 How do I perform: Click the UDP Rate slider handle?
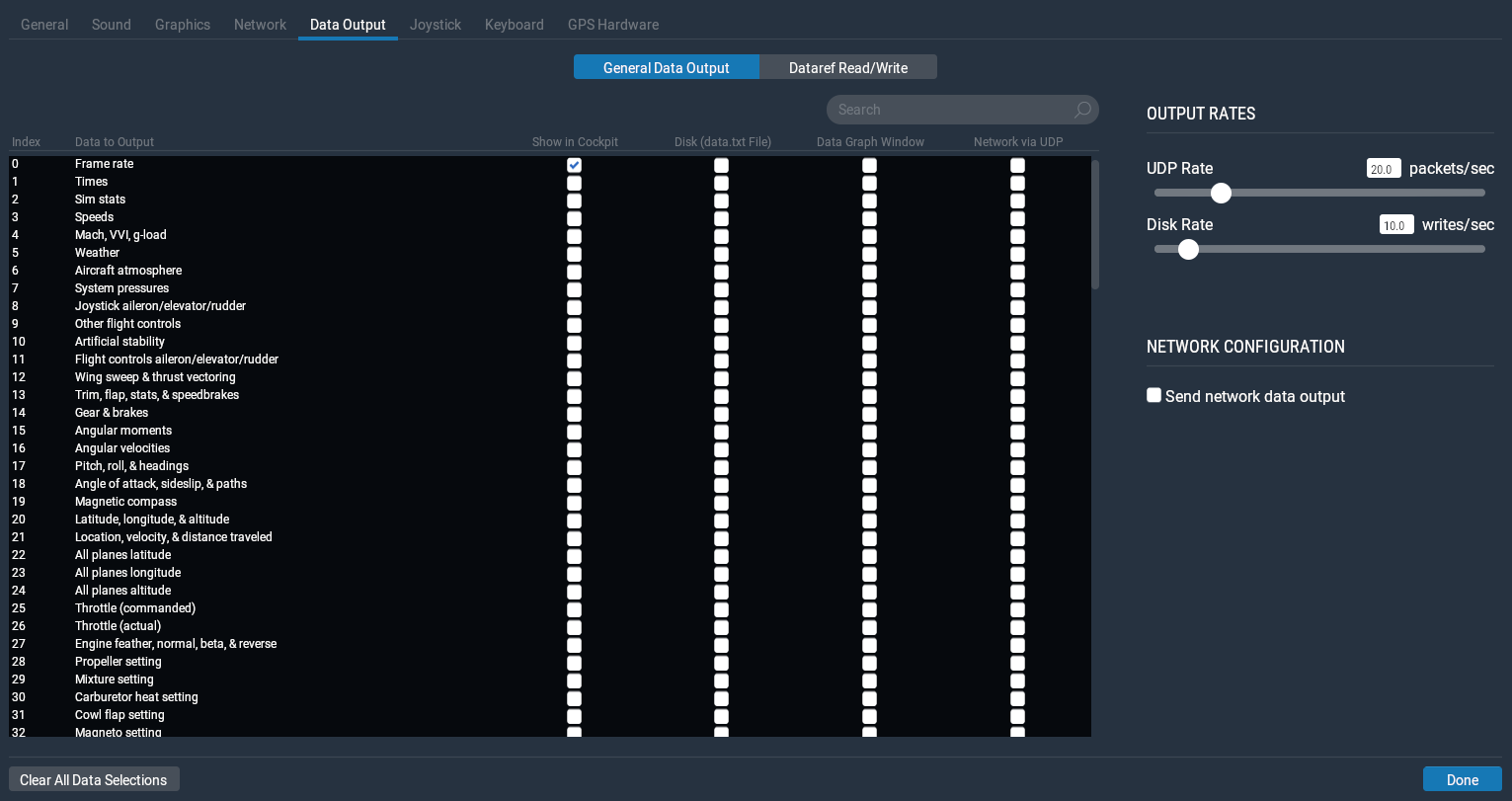click(x=1221, y=193)
